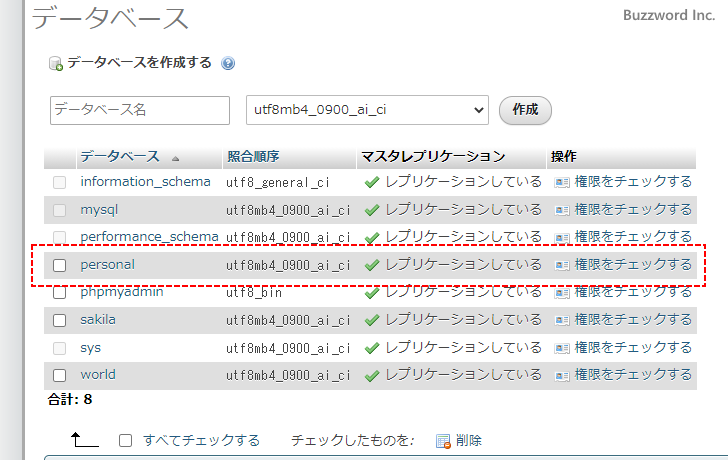
Task: Check the personal database checkbox
Action: pos(59,265)
